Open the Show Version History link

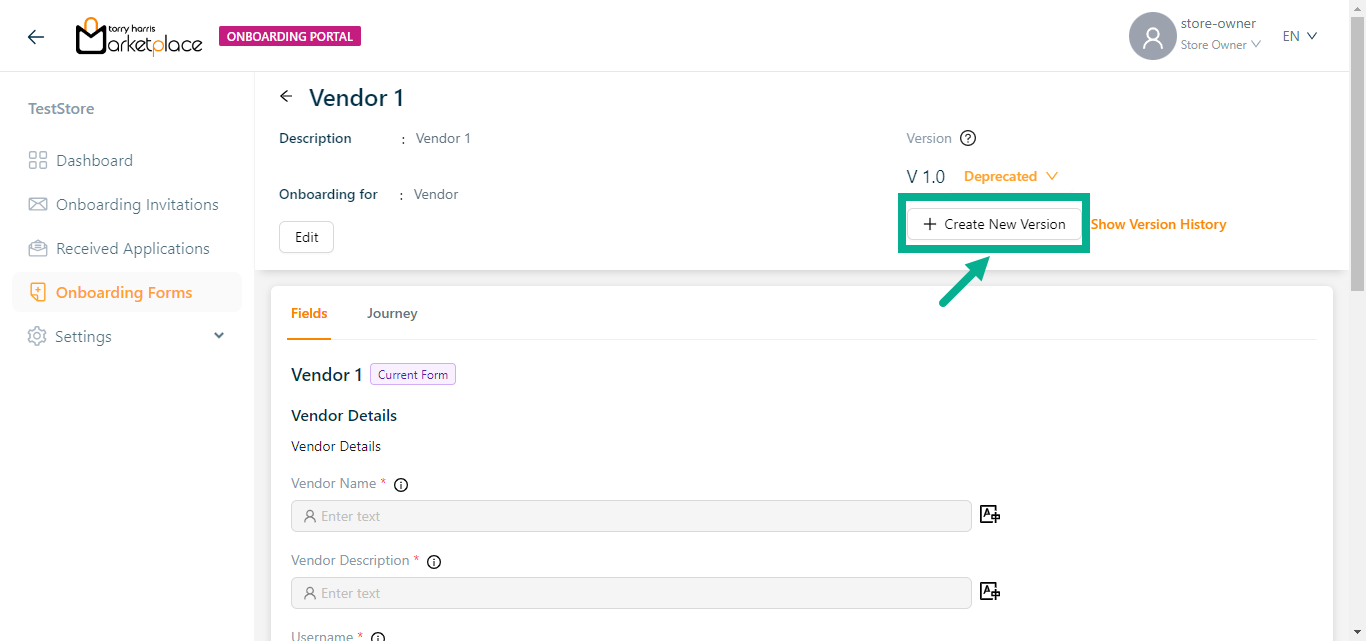[1158, 225]
